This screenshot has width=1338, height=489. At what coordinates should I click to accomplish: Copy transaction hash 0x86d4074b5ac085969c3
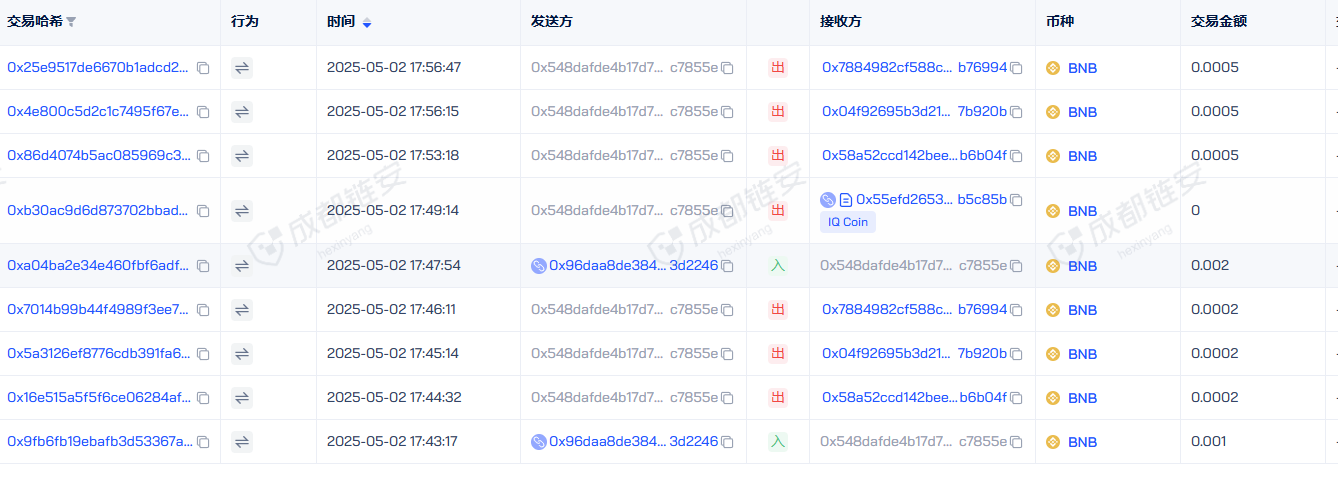203,156
